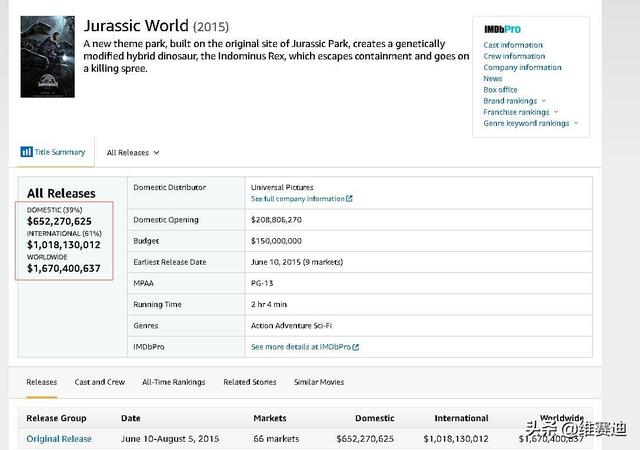
Task: Click 'June 10, 2015 (9 markets)' release date
Action: (297, 262)
